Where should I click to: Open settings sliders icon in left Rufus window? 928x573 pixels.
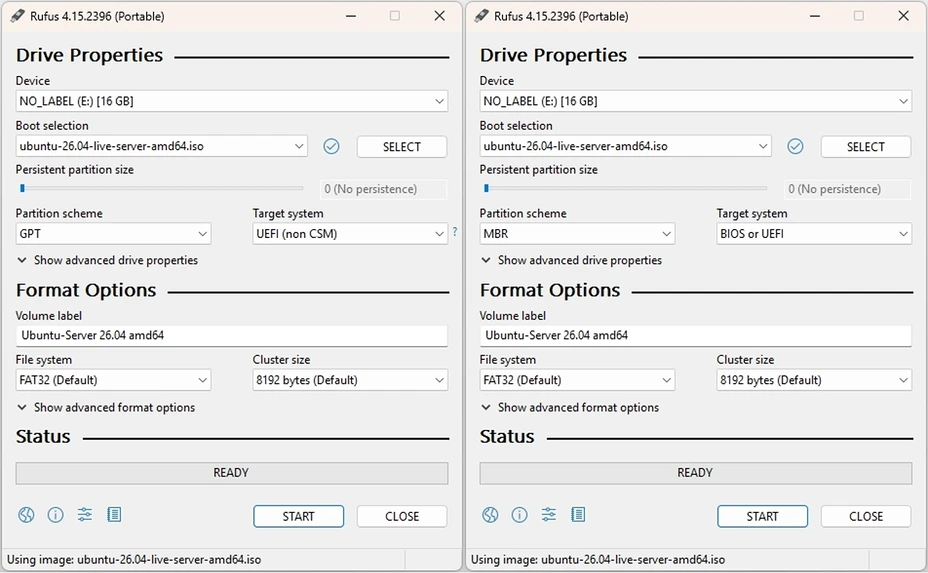(85, 514)
